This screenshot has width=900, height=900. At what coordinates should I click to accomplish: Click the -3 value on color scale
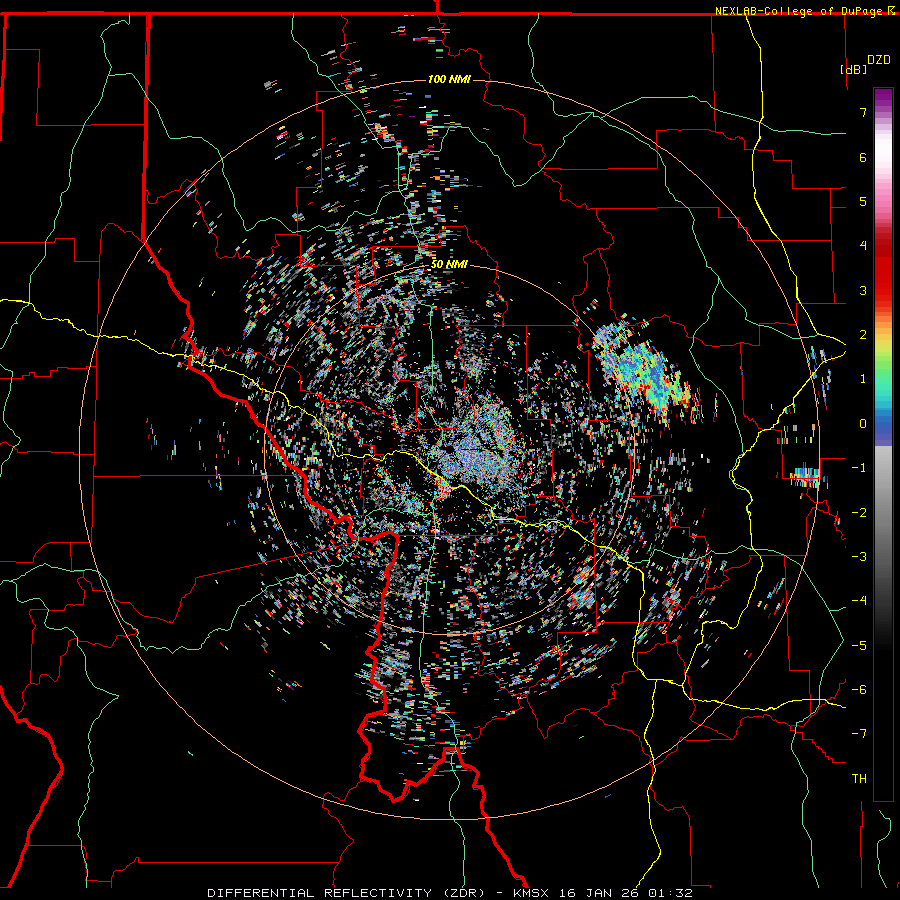(859, 557)
